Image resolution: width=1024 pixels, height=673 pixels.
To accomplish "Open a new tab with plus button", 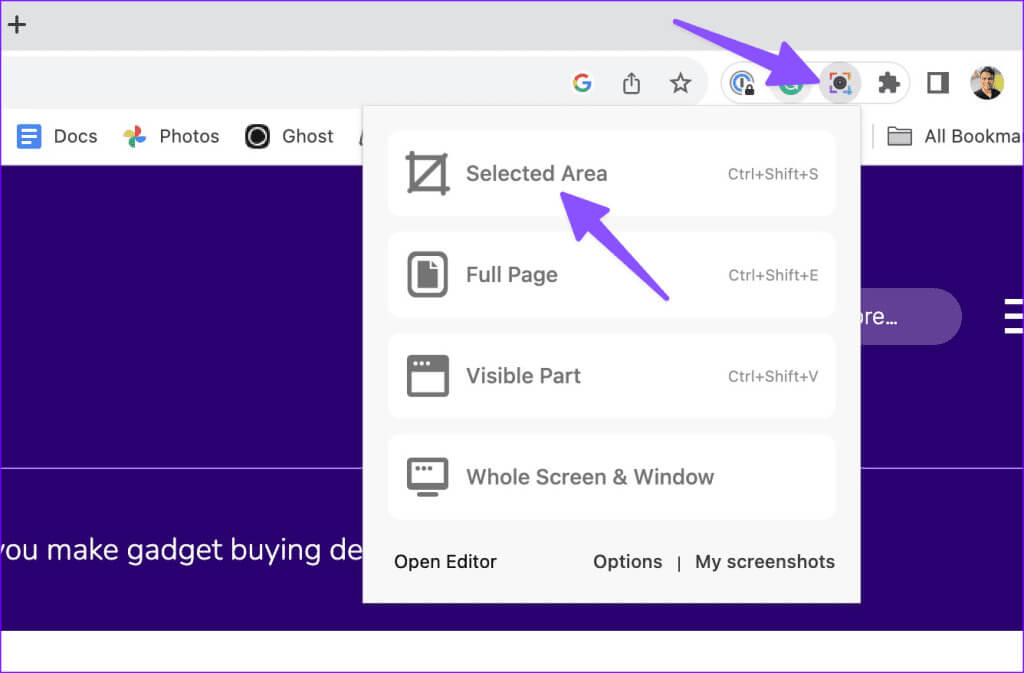I will click(x=16, y=25).
